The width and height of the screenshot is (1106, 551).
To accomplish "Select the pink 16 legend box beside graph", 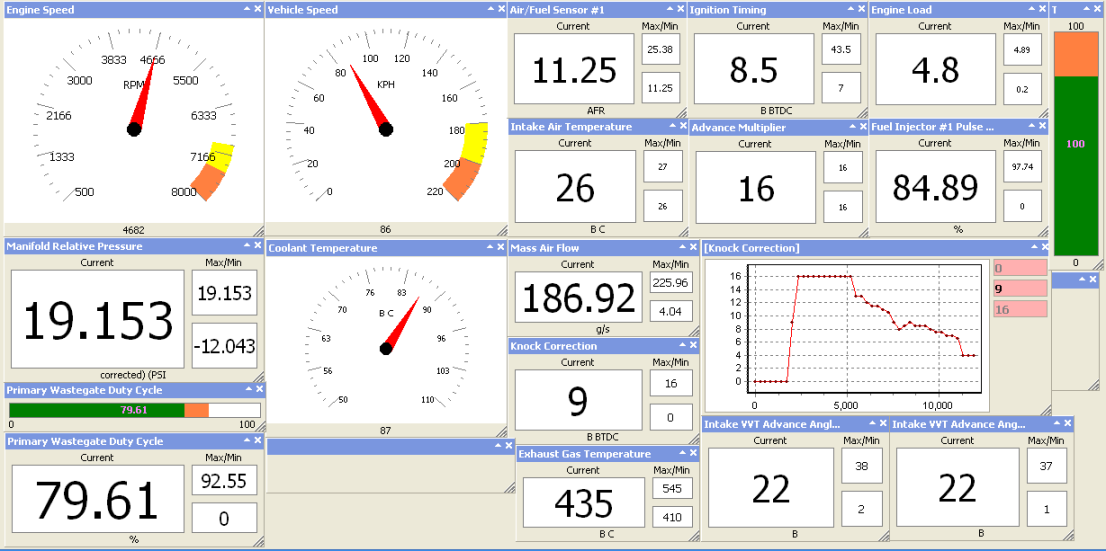I will click(1020, 310).
